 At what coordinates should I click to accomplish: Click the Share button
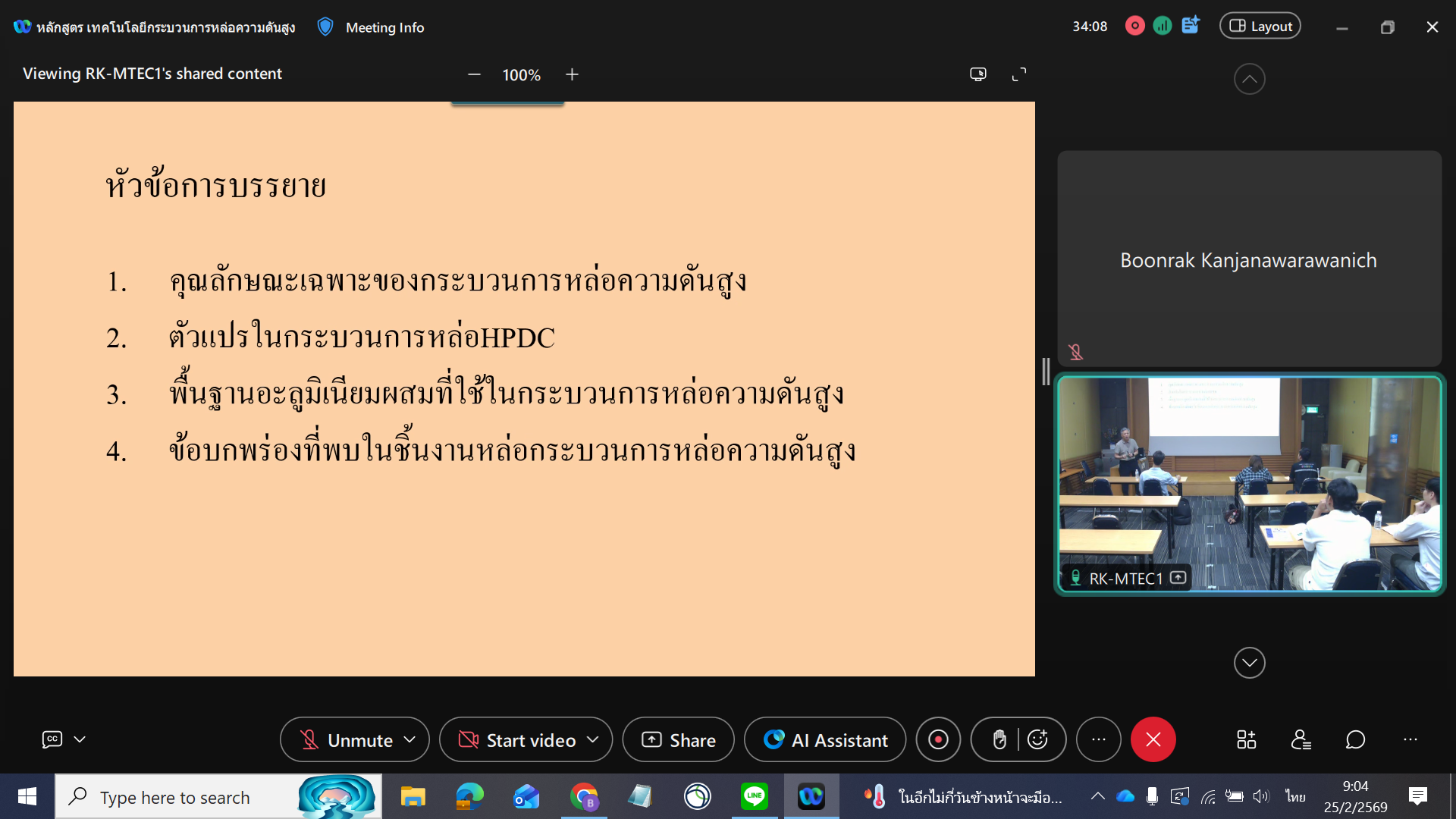click(678, 739)
